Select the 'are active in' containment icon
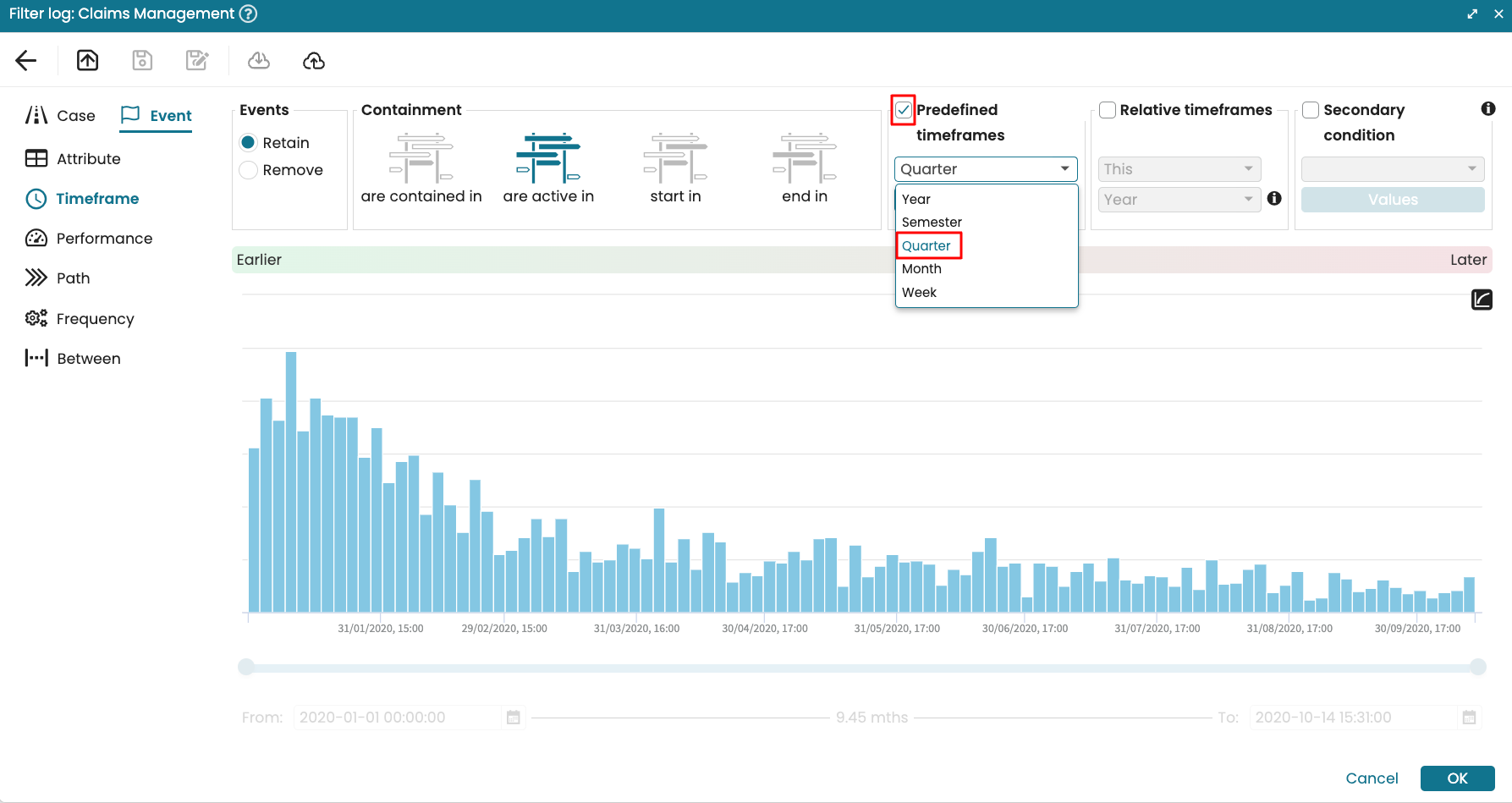The width and height of the screenshot is (1512, 803). (x=548, y=158)
